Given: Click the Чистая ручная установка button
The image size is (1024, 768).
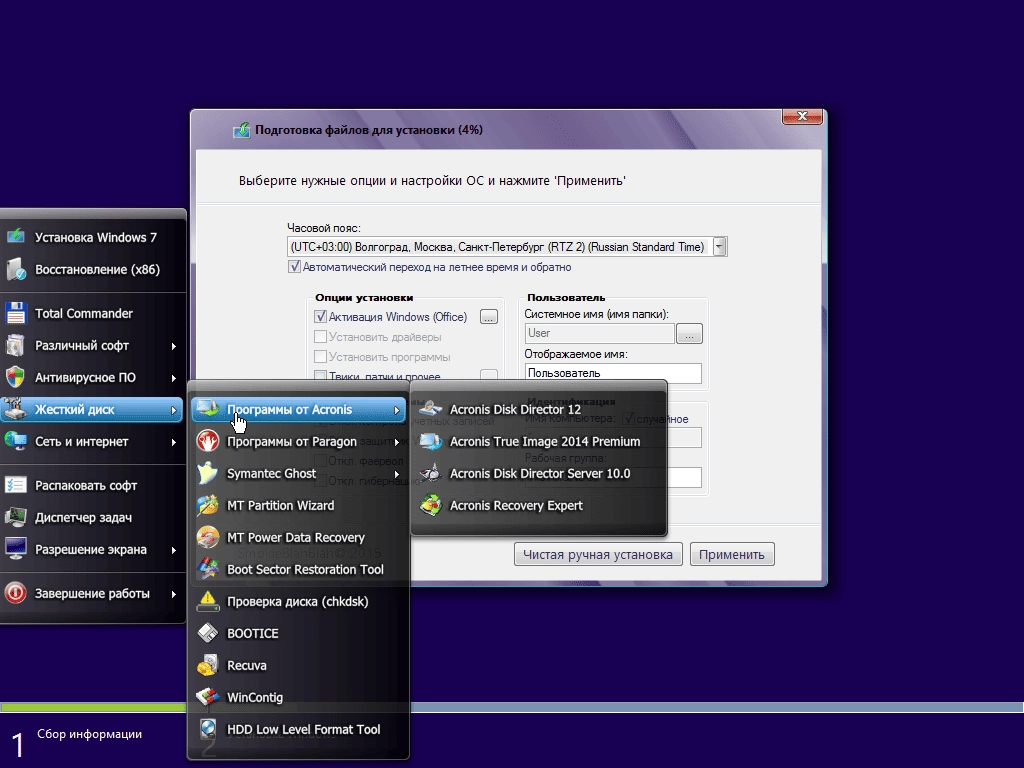Looking at the screenshot, I should (598, 554).
